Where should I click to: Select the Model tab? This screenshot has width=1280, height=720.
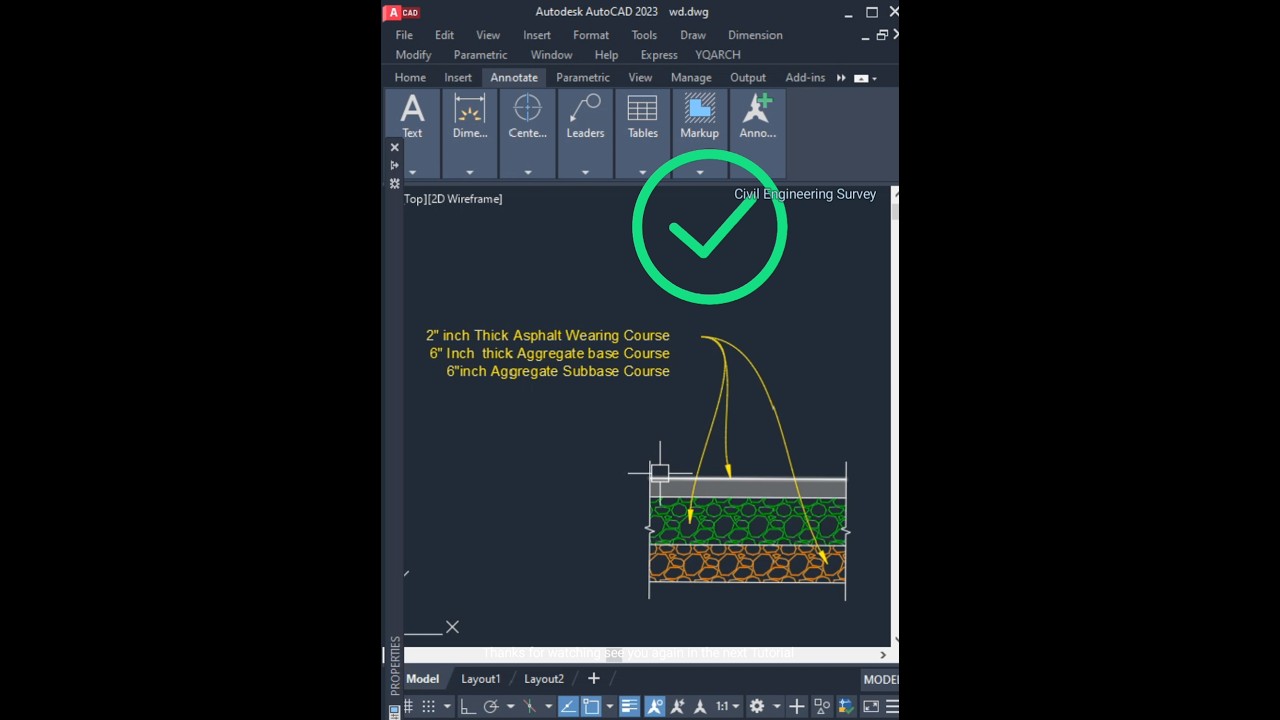coord(422,679)
